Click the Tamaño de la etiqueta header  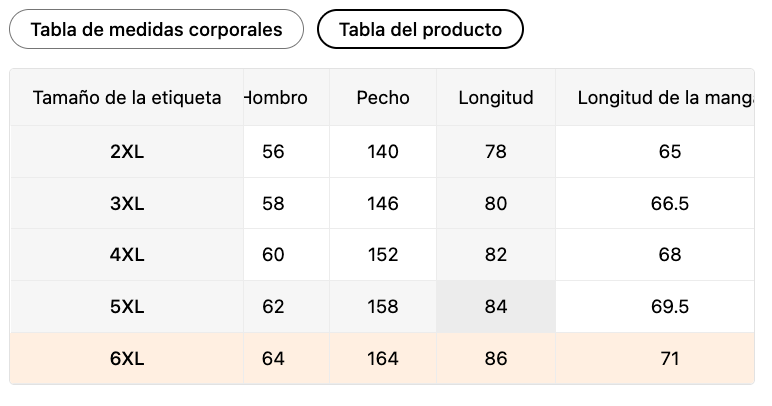[127, 97]
